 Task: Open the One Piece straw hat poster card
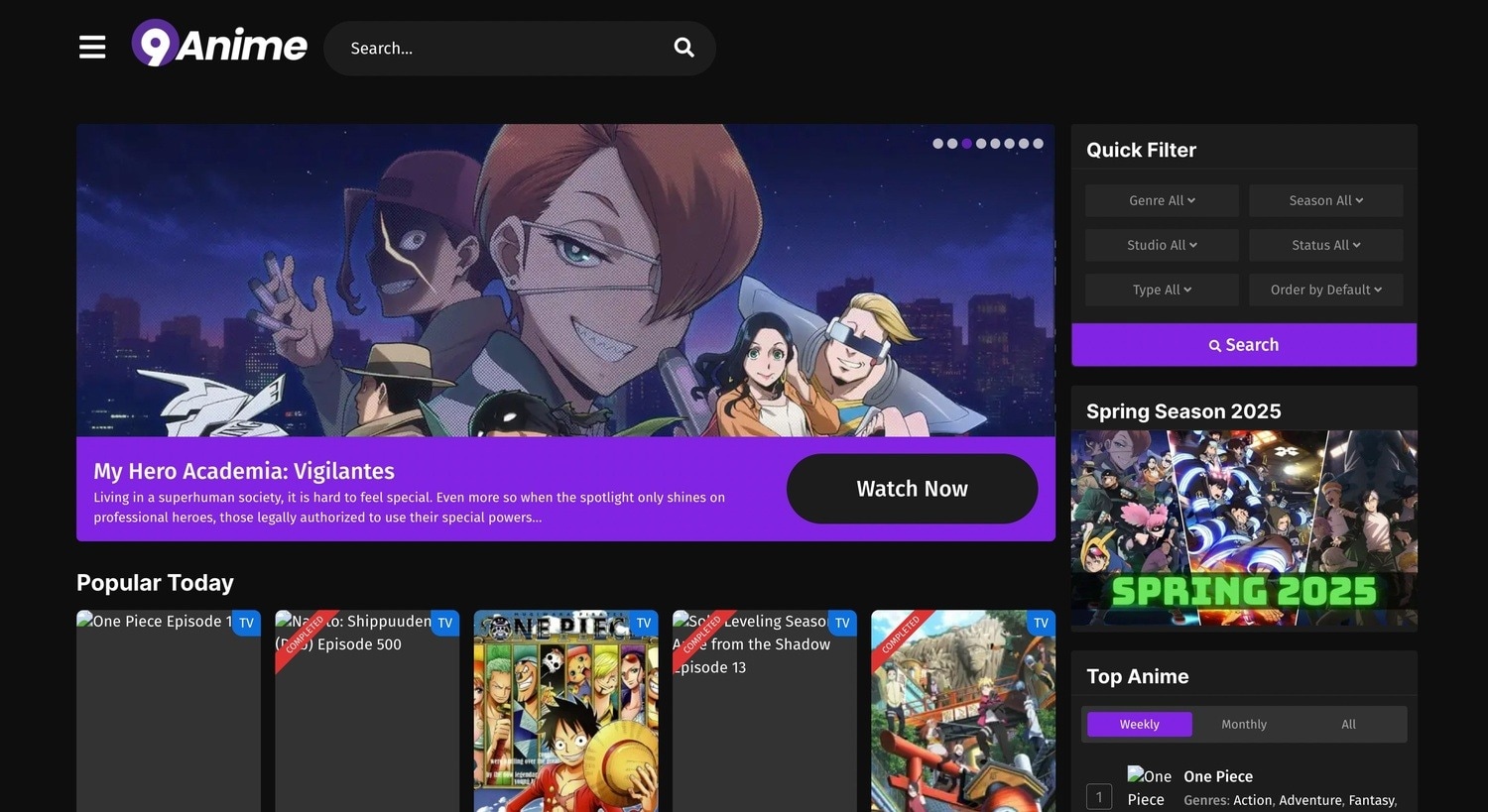565,711
